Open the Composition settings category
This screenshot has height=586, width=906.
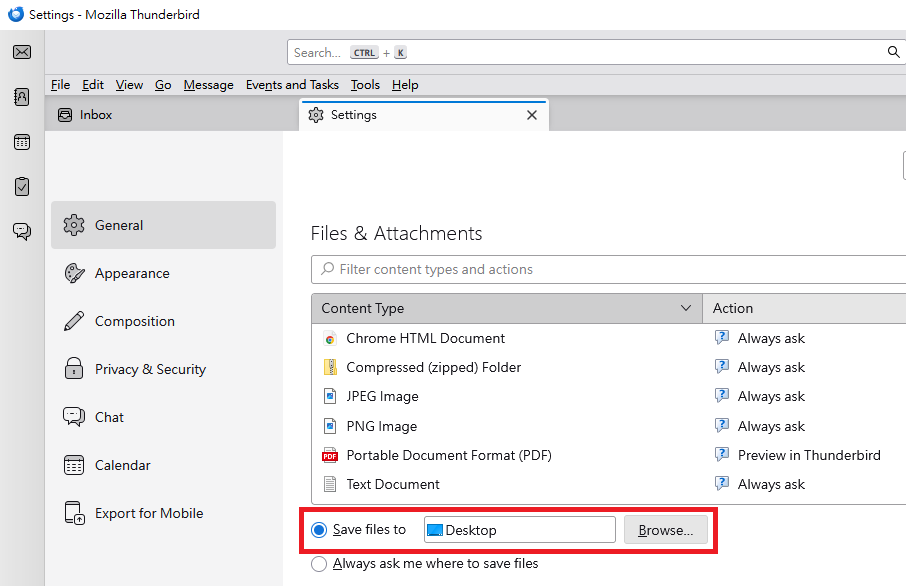134,321
